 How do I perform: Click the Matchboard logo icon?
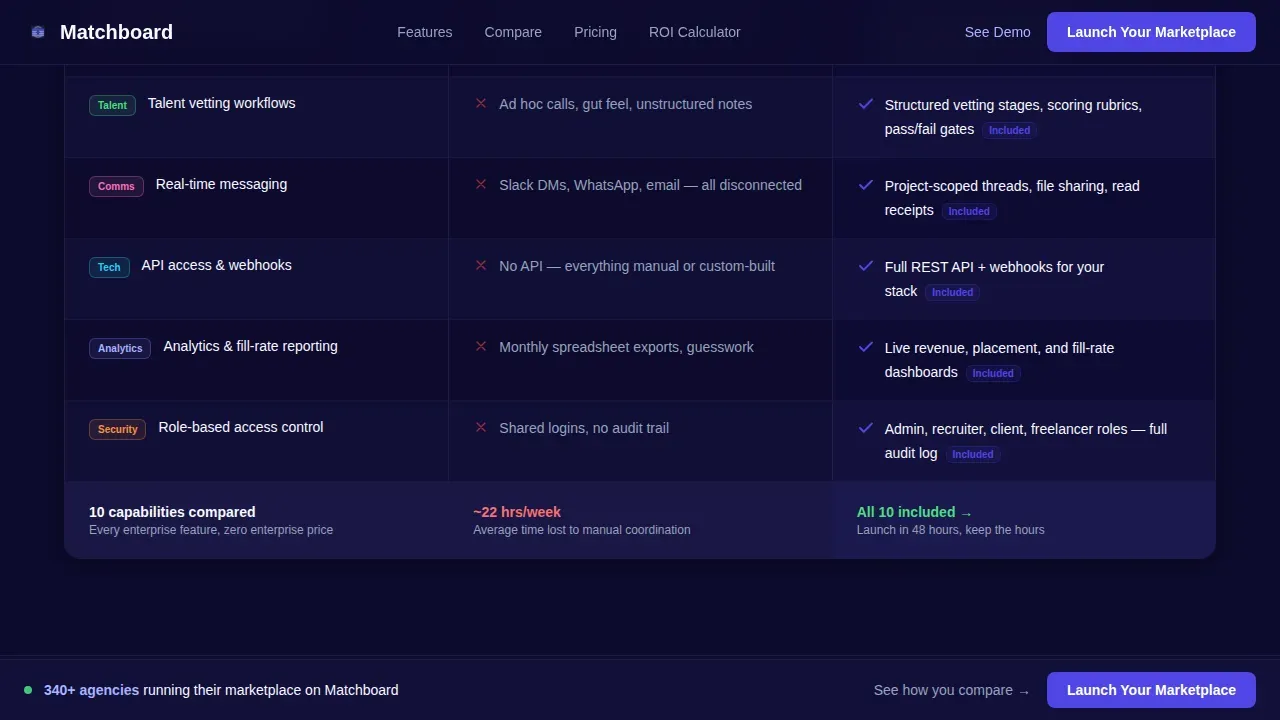tap(38, 32)
